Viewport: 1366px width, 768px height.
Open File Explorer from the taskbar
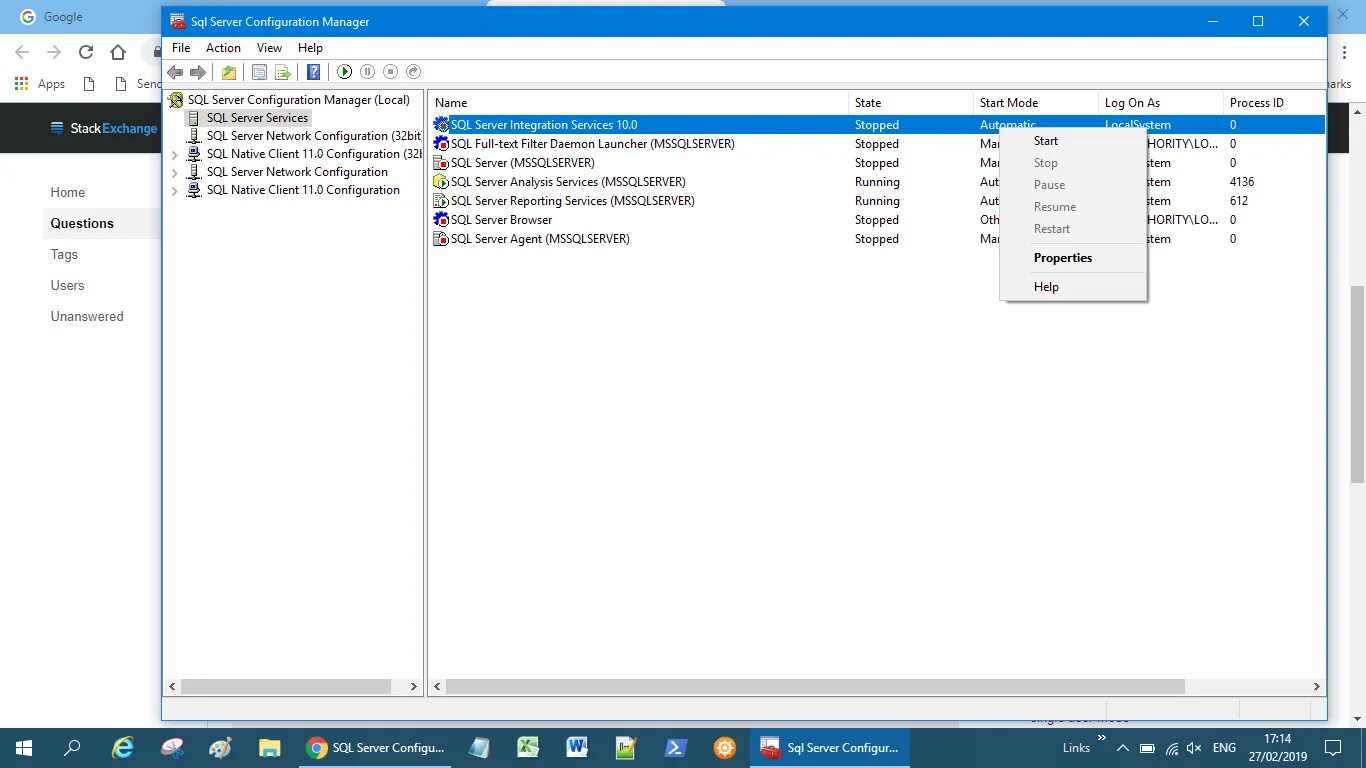pos(269,747)
